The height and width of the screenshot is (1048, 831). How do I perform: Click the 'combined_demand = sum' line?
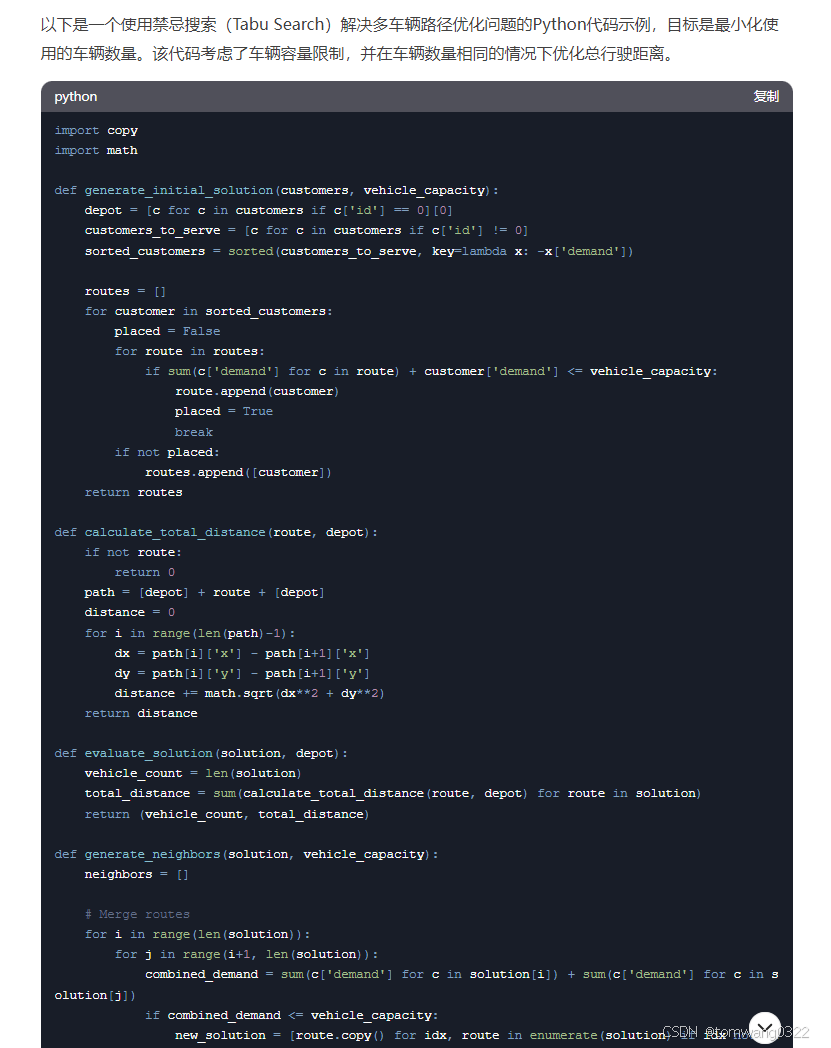point(417,985)
